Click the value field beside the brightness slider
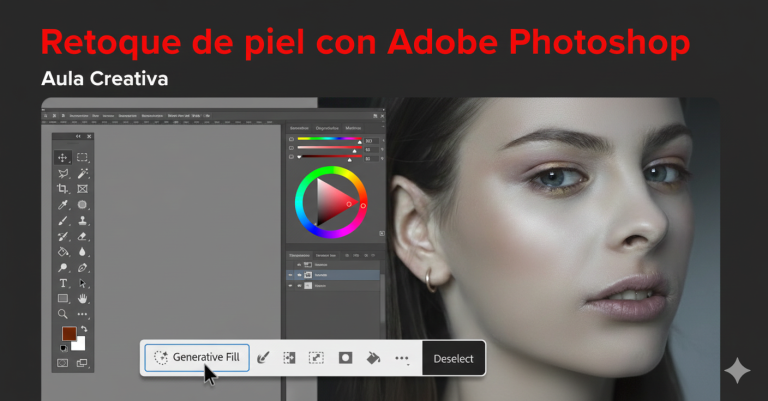Screen dimensions: 768x401 coord(371,158)
